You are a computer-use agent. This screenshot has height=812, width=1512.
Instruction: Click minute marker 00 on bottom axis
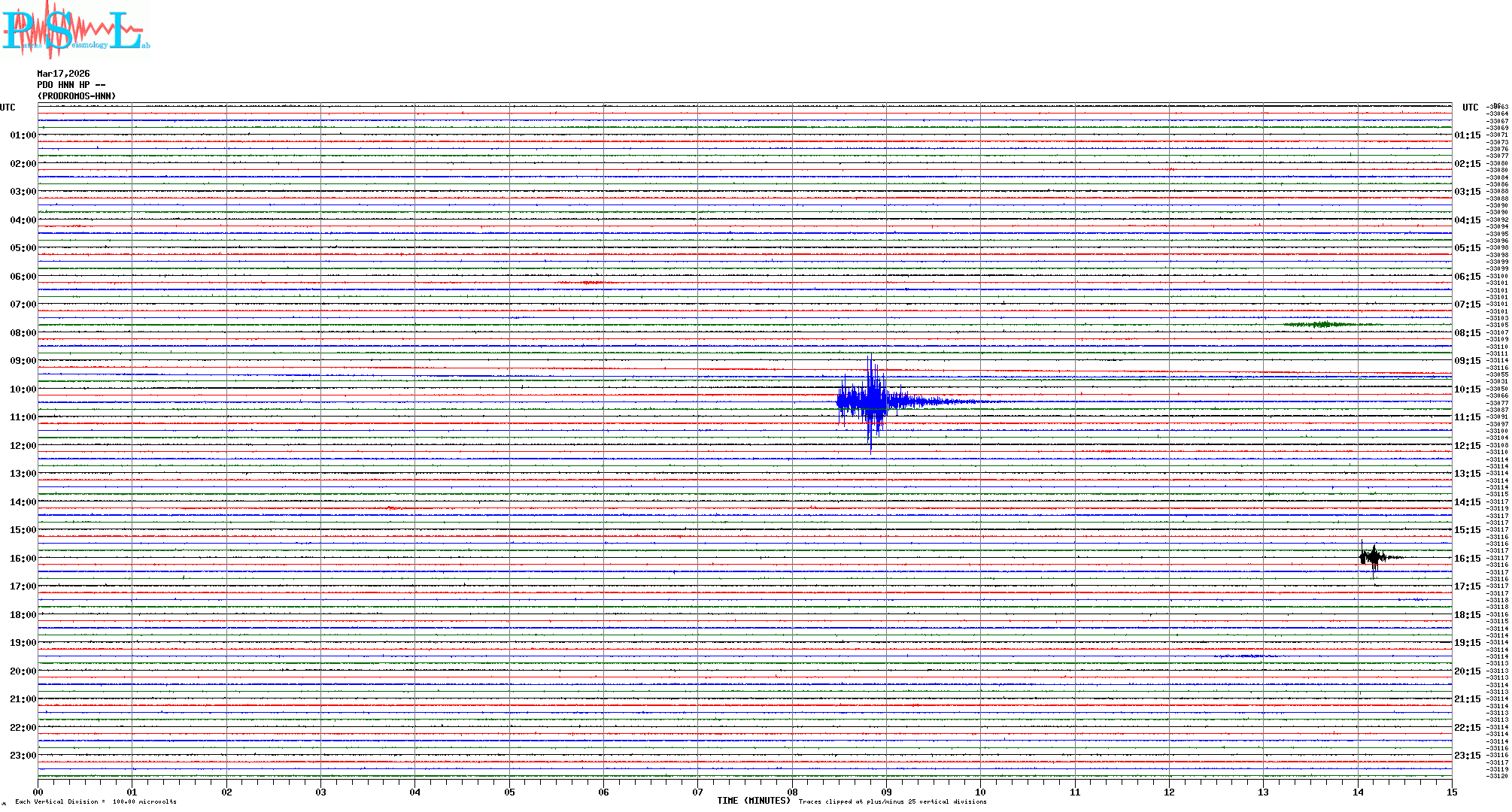tap(38, 792)
